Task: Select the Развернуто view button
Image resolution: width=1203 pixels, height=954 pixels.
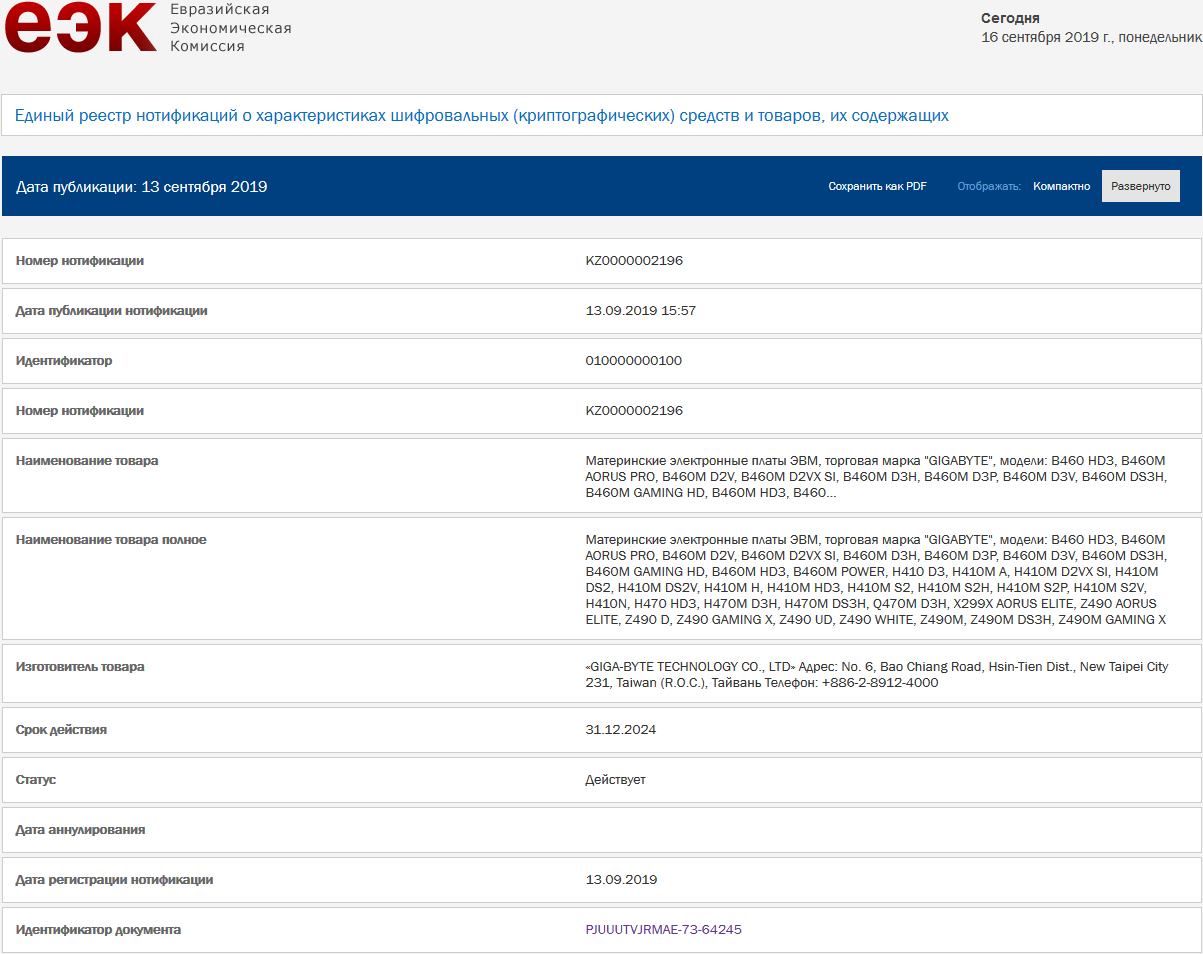Action: pyautogui.click(x=1140, y=186)
